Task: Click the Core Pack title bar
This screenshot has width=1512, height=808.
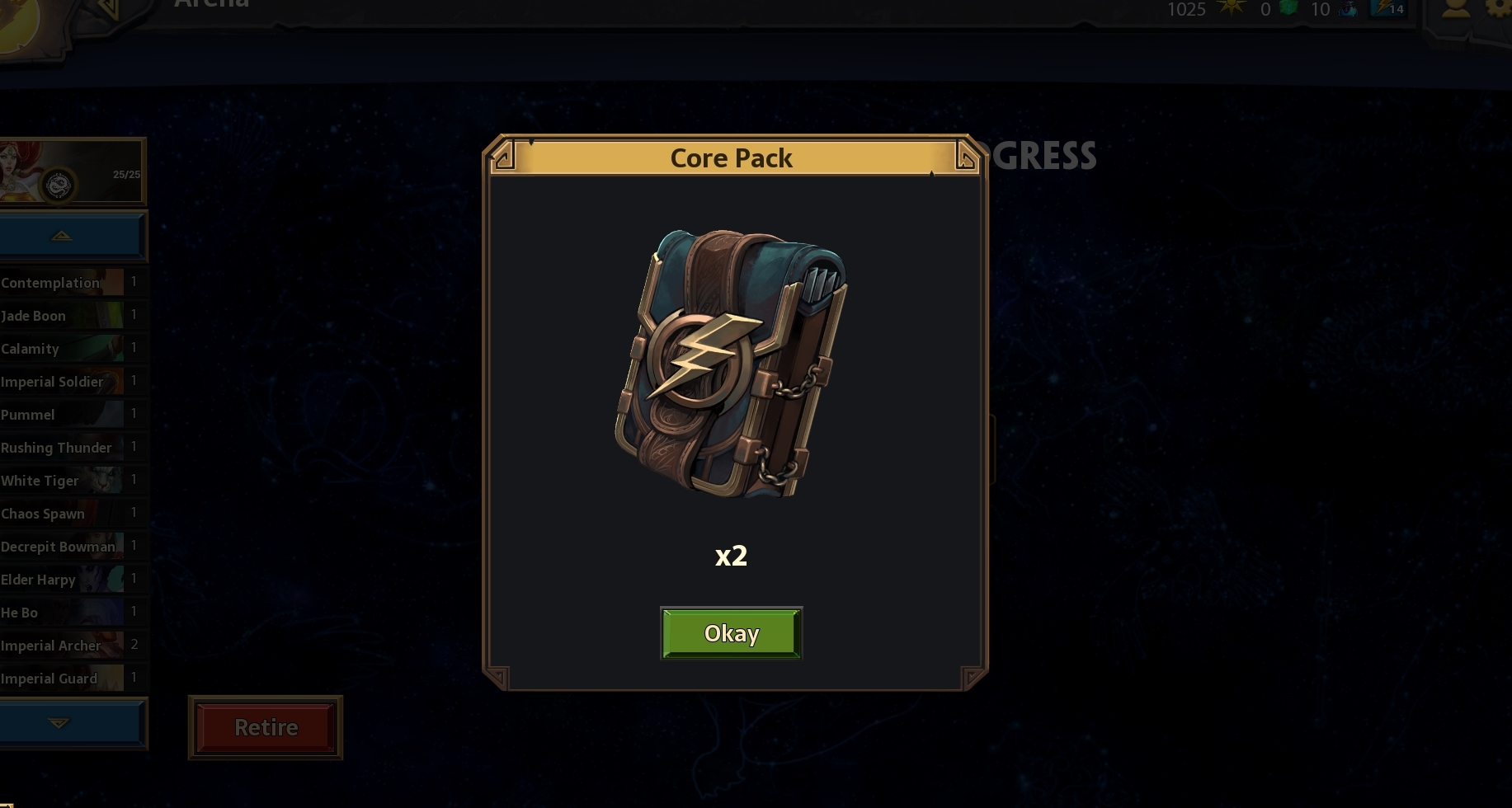Action: point(731,157)
